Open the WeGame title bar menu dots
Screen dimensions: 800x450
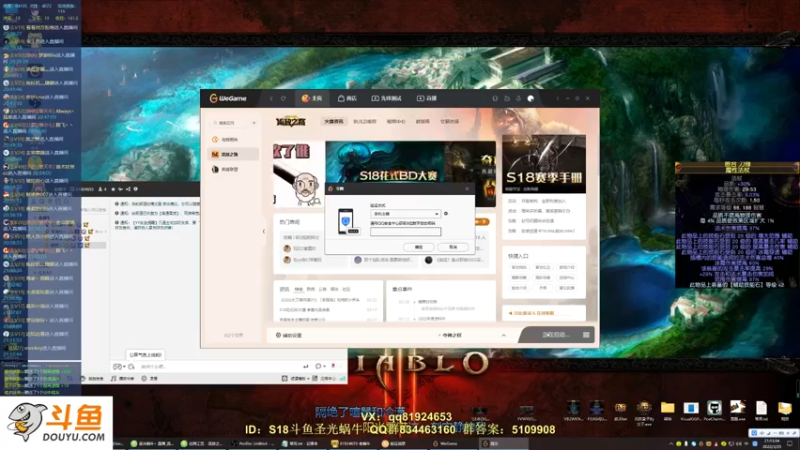tap(557, 98)
